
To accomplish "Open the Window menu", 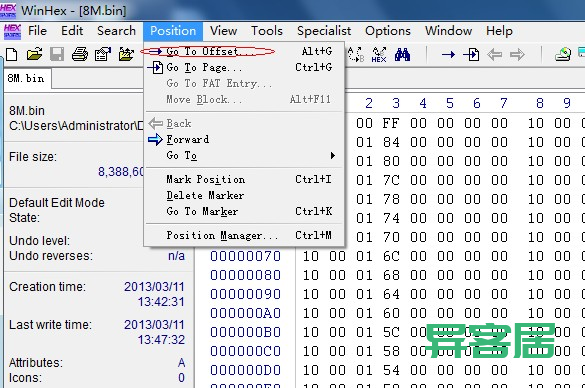I will click(448, 31).
